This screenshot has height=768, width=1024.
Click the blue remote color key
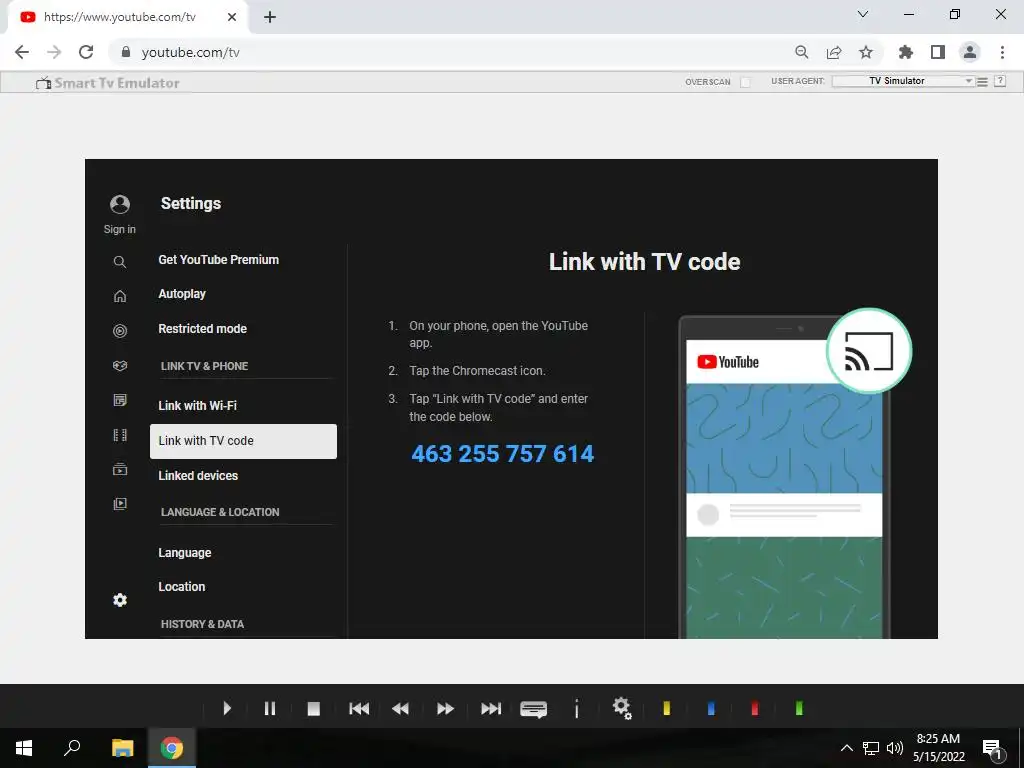coord(711,708)
